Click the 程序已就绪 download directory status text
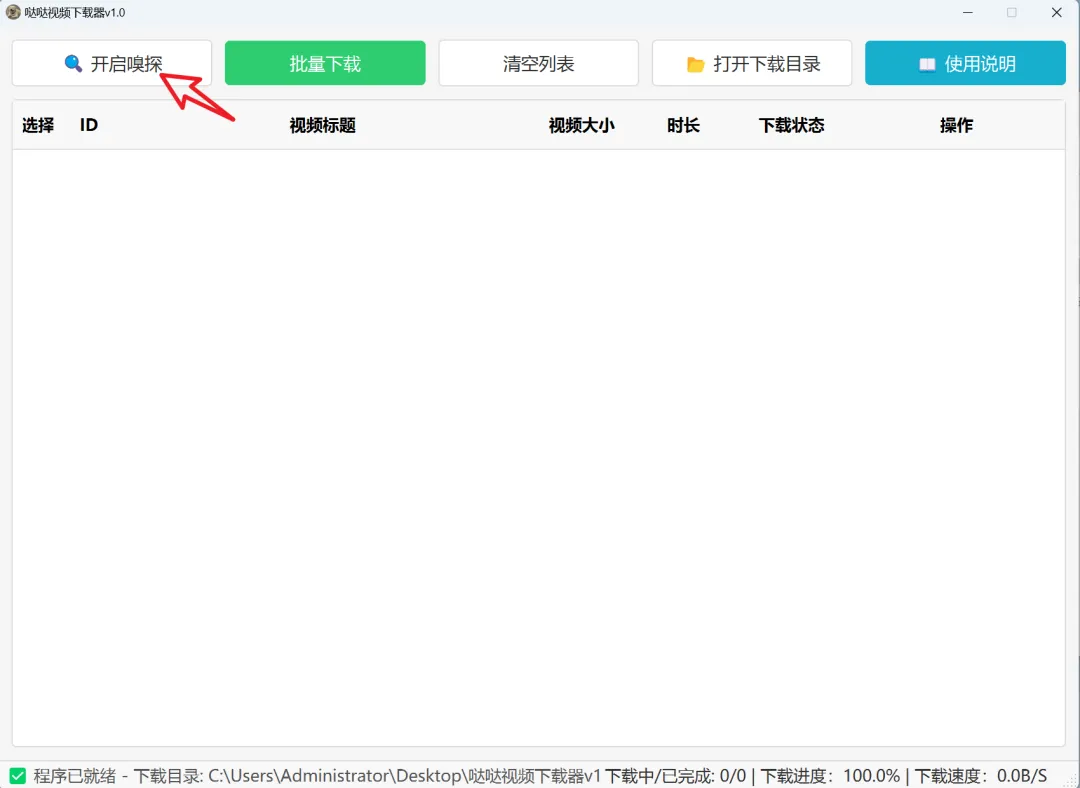1080x788 pixels. 318,776
